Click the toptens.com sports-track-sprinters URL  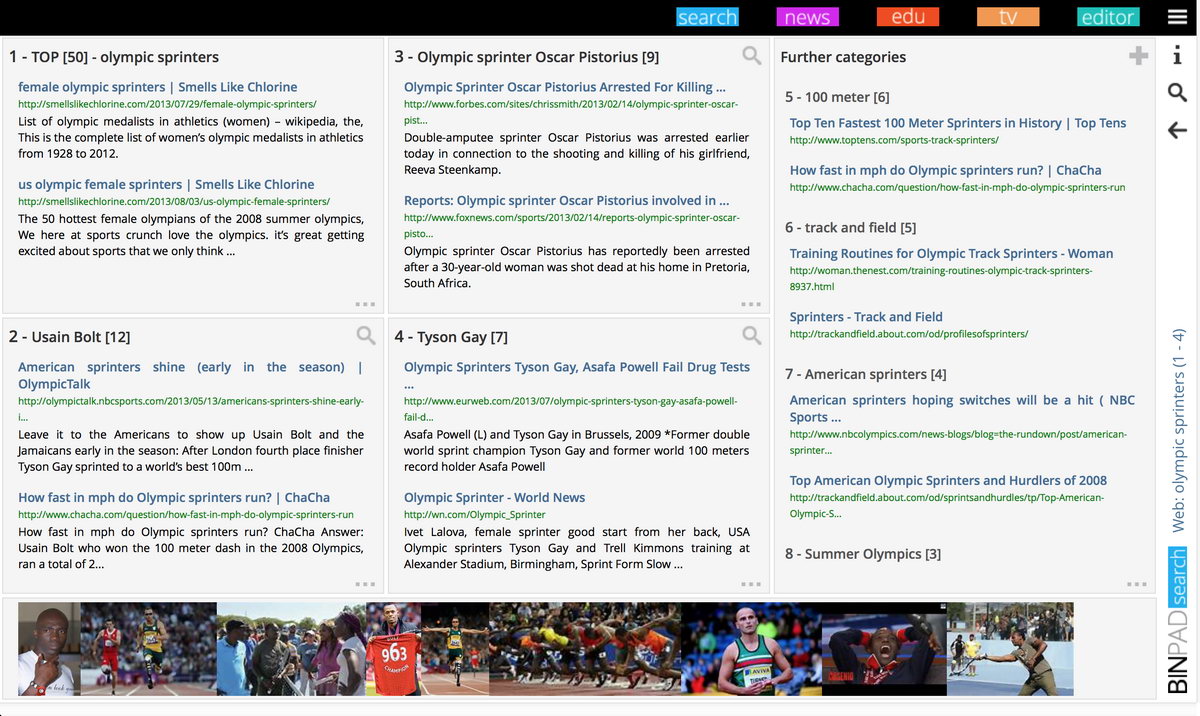click(x=894, y=140)
